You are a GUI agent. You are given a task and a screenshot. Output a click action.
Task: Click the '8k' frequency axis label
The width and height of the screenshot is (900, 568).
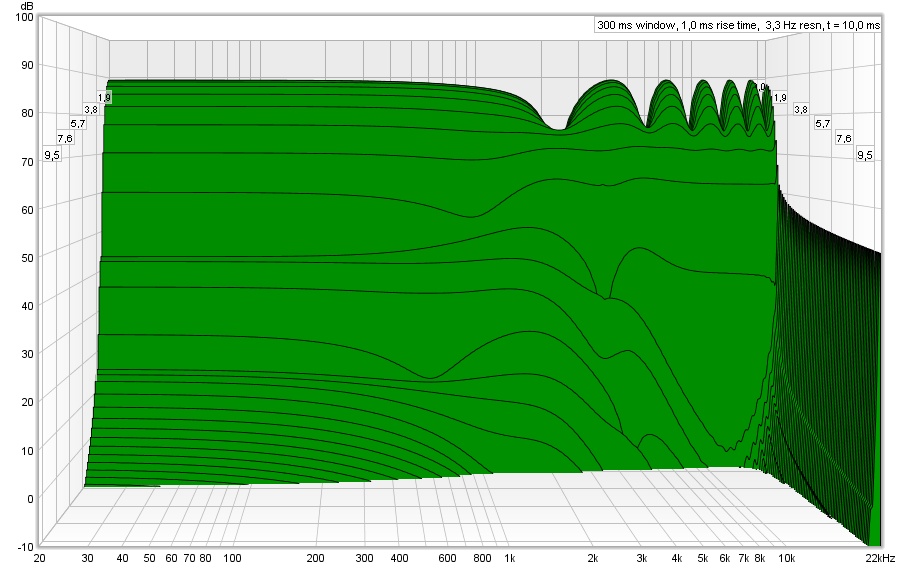click(x=760, y=558)
